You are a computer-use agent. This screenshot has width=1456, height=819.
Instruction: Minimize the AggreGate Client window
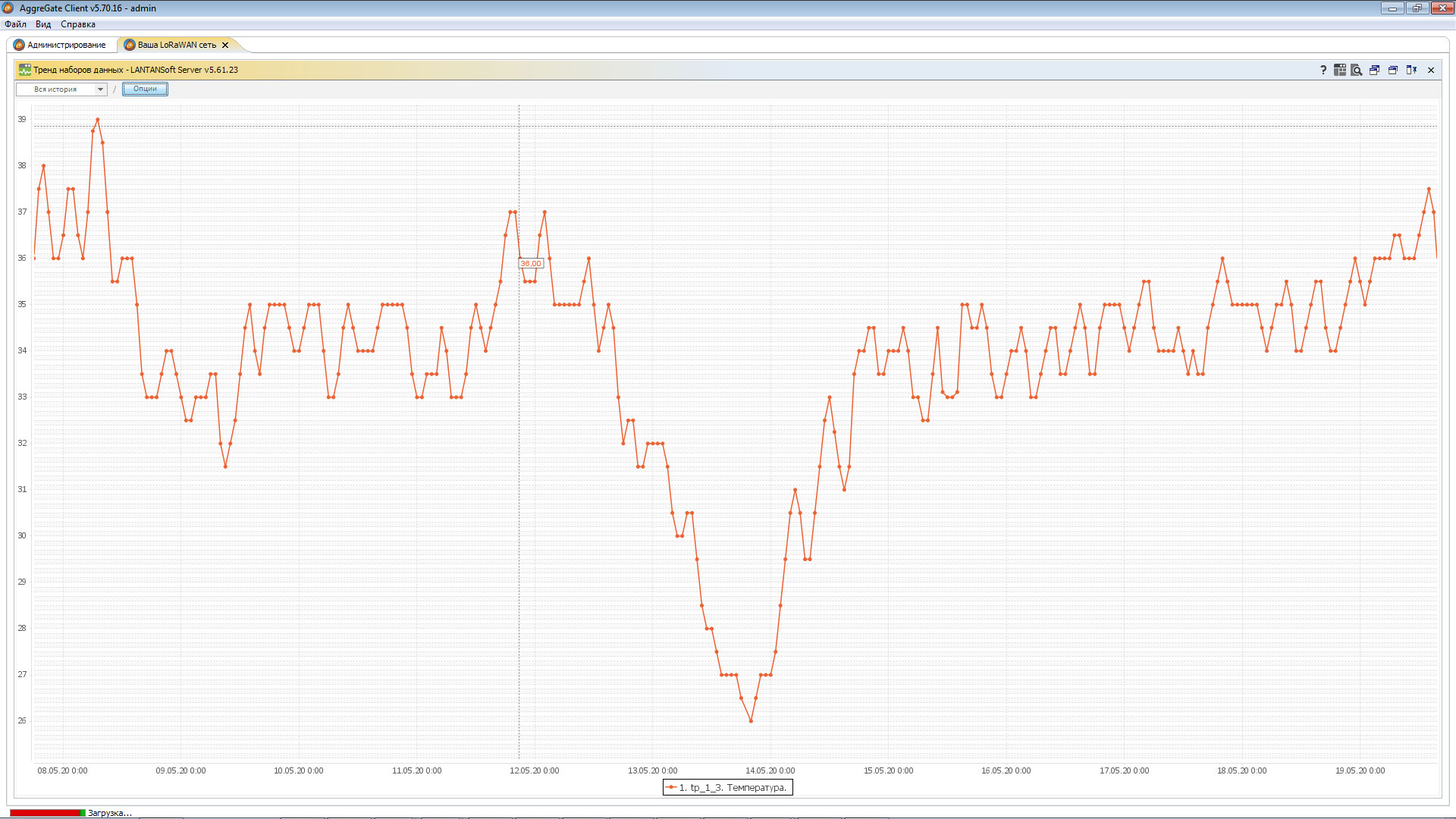pyautogui.click(x=1392, y=8)
